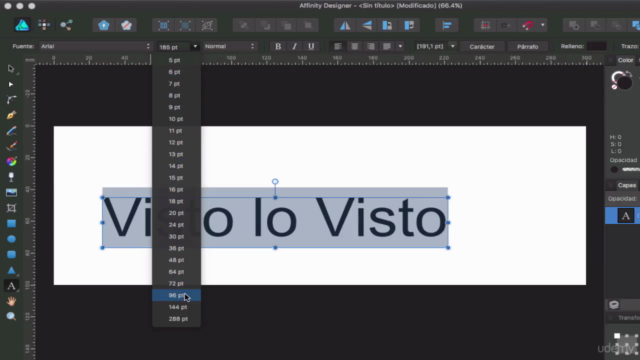Select the Pen tool
Screen dimensions: 640x360
point(11,115)
